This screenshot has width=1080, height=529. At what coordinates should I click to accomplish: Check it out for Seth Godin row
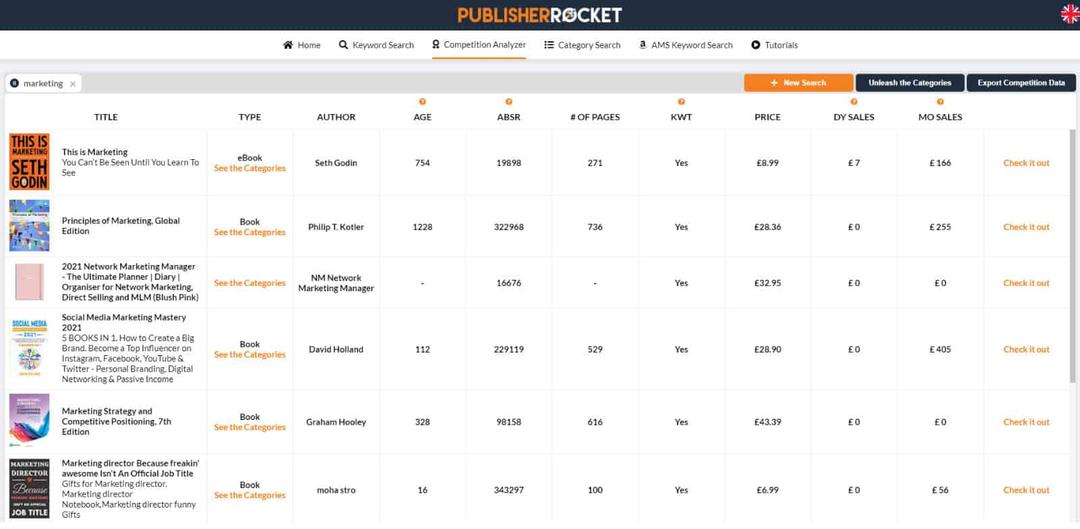pos(1026,163)
